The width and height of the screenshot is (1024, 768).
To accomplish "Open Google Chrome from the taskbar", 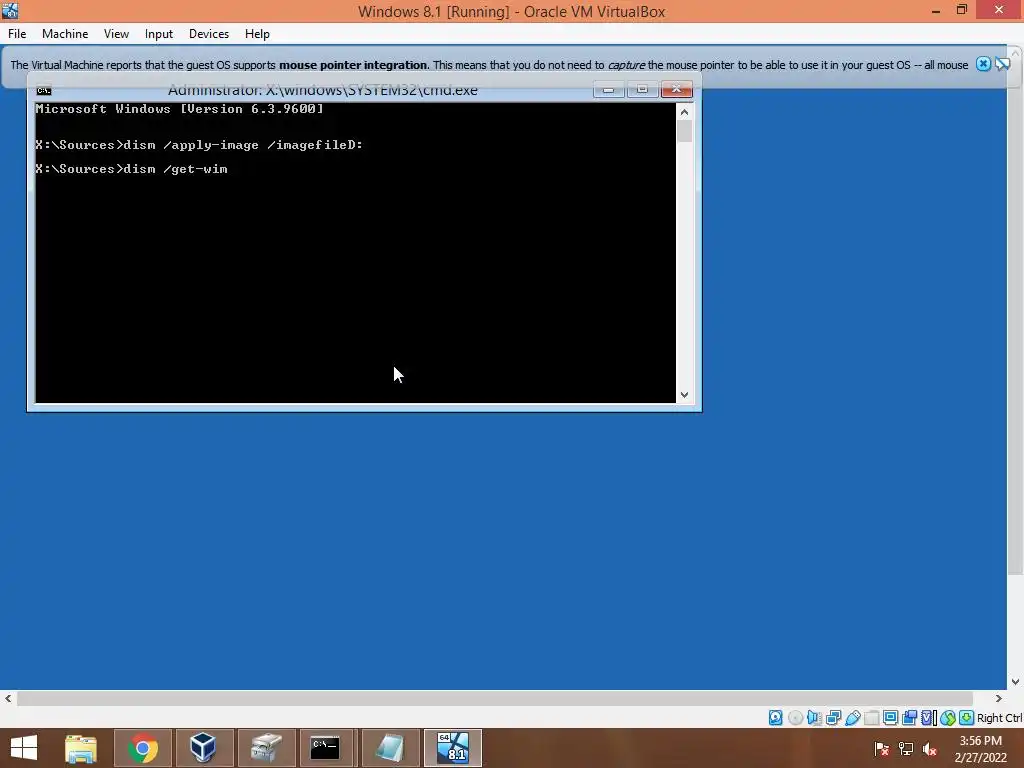I will pos(142,748).
